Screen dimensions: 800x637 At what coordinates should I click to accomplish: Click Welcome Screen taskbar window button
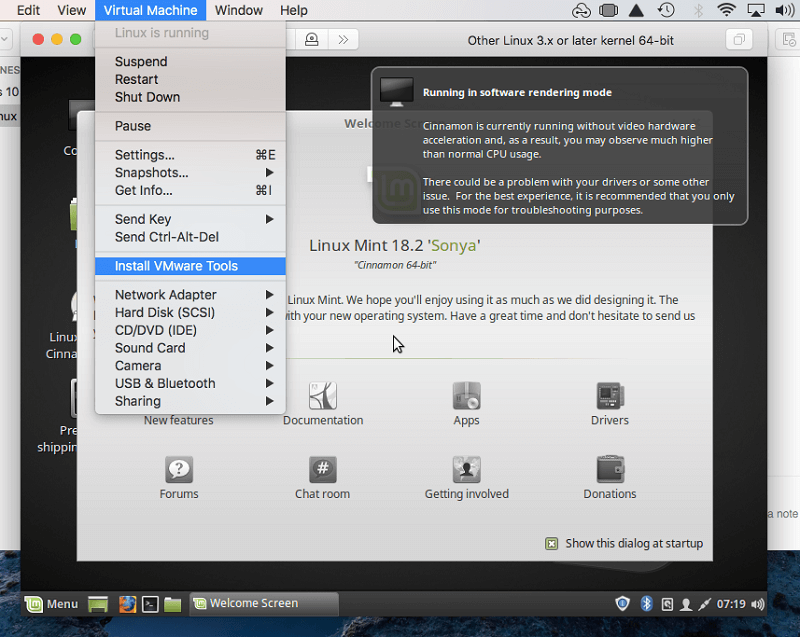(x=264, y=604)
